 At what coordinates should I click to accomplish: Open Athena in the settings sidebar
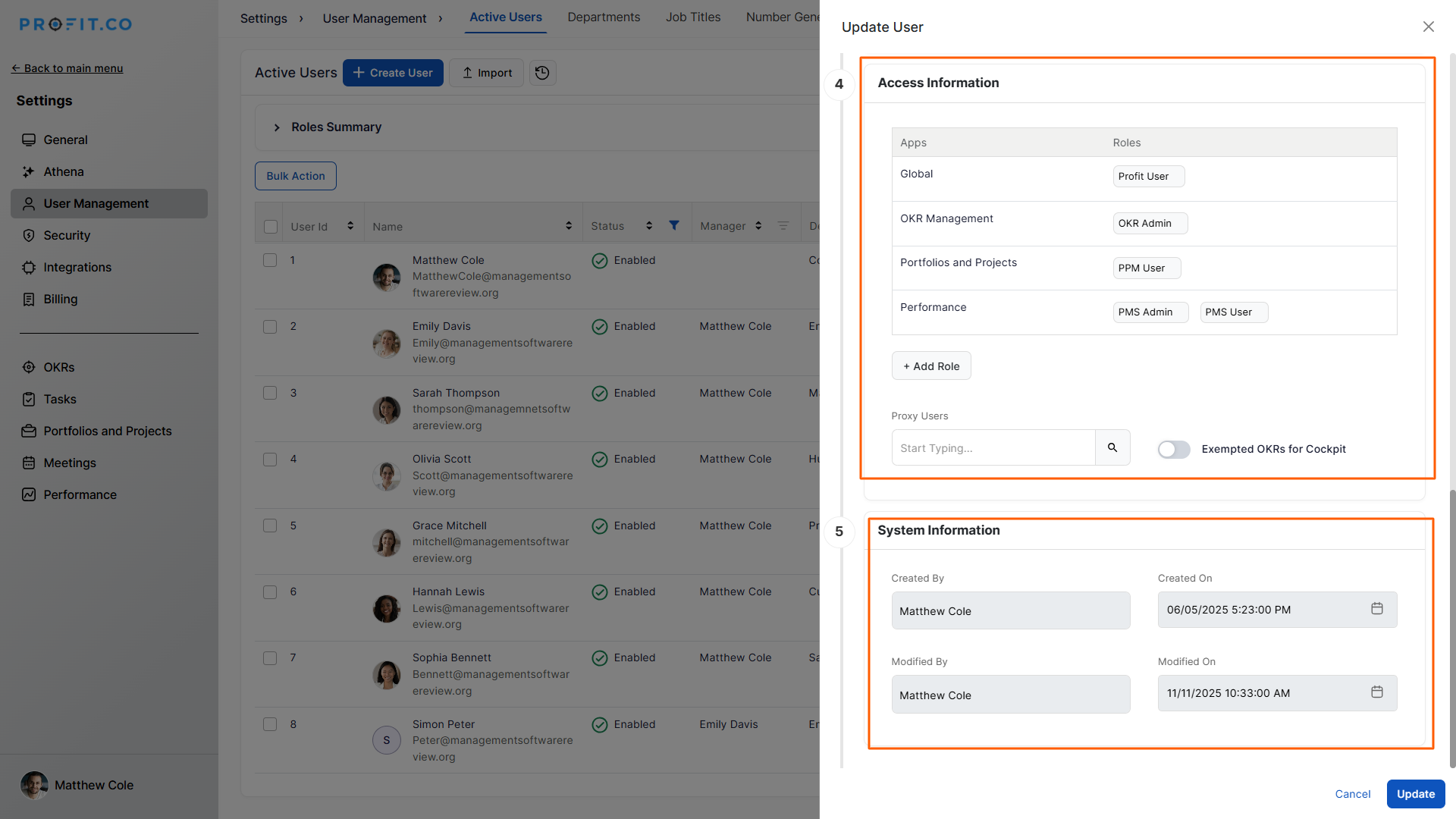(x=64, y=171)
